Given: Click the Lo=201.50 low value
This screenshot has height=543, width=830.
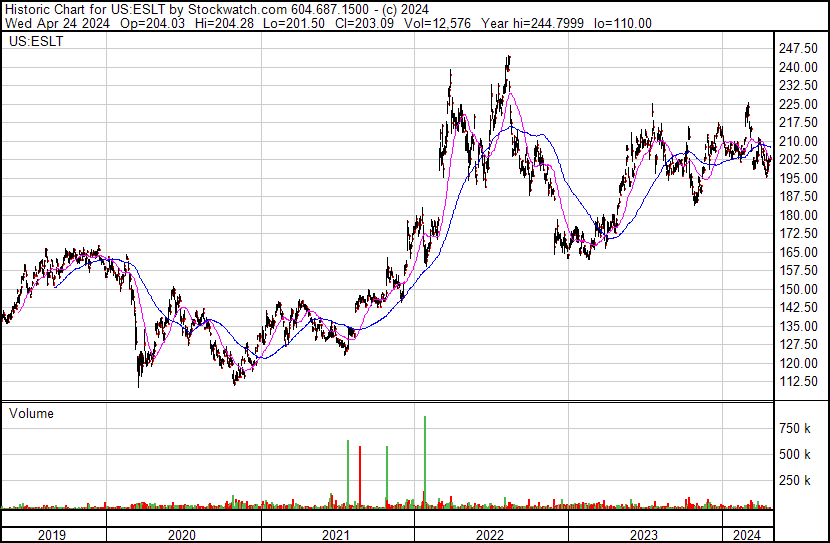Looking at the screenshot, I should coord(294,23).
